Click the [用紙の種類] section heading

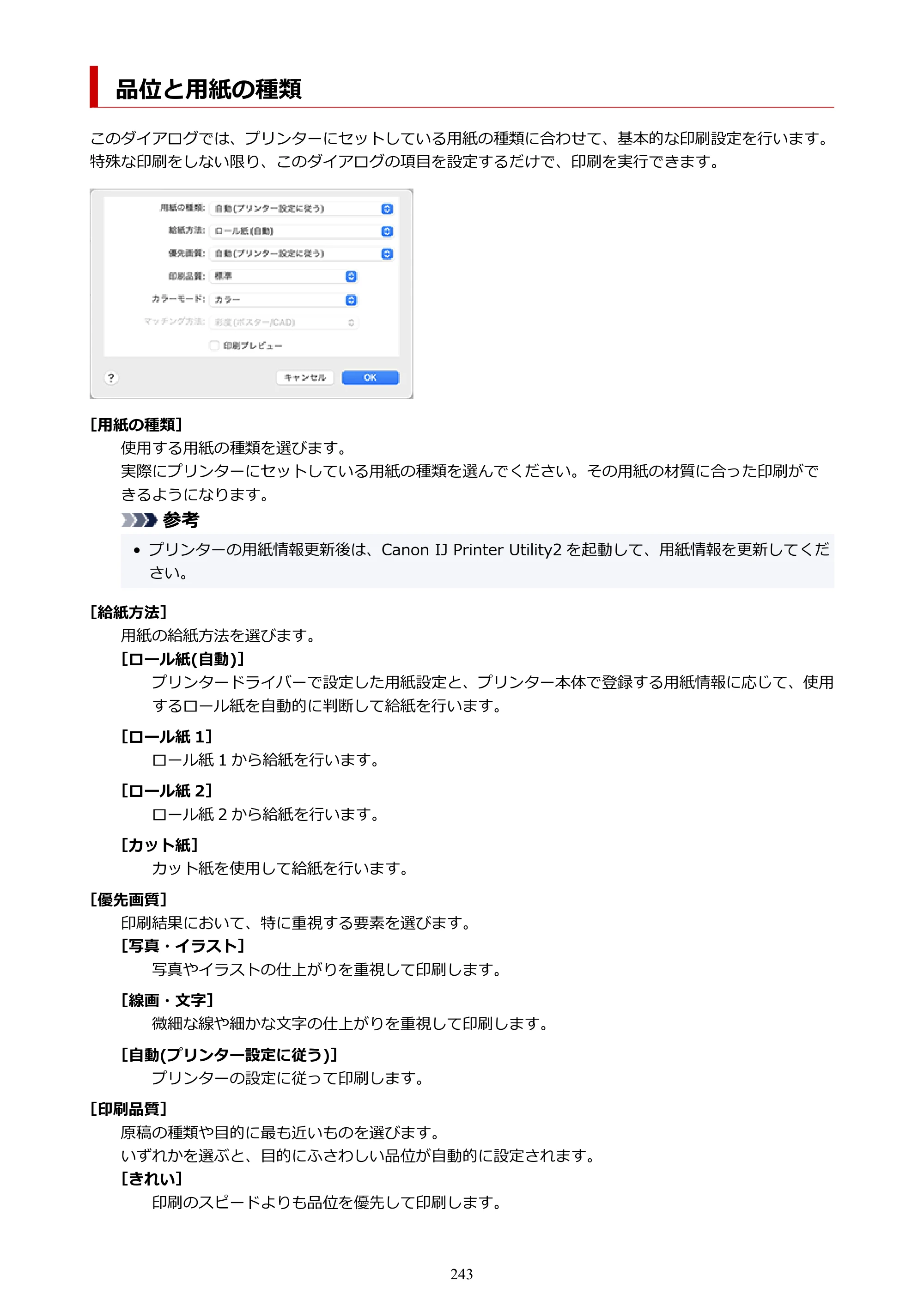point(136,425)
